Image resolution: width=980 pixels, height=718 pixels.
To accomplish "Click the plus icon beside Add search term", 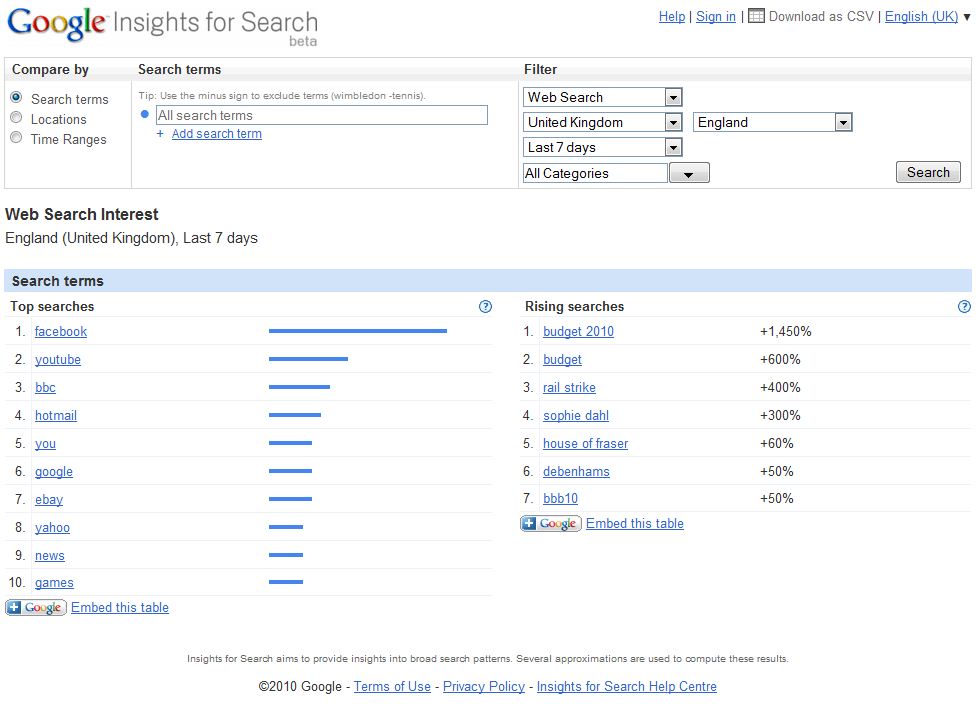I will [160, 134].
